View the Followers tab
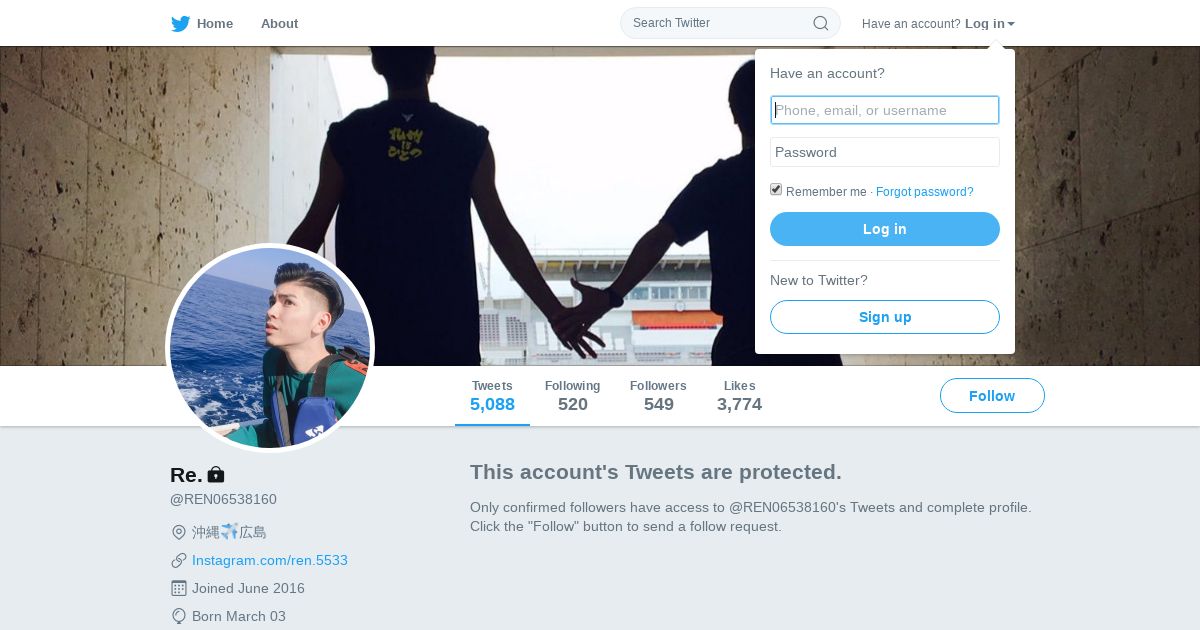This screenshot has width=1200, height=630. [658, 396]
